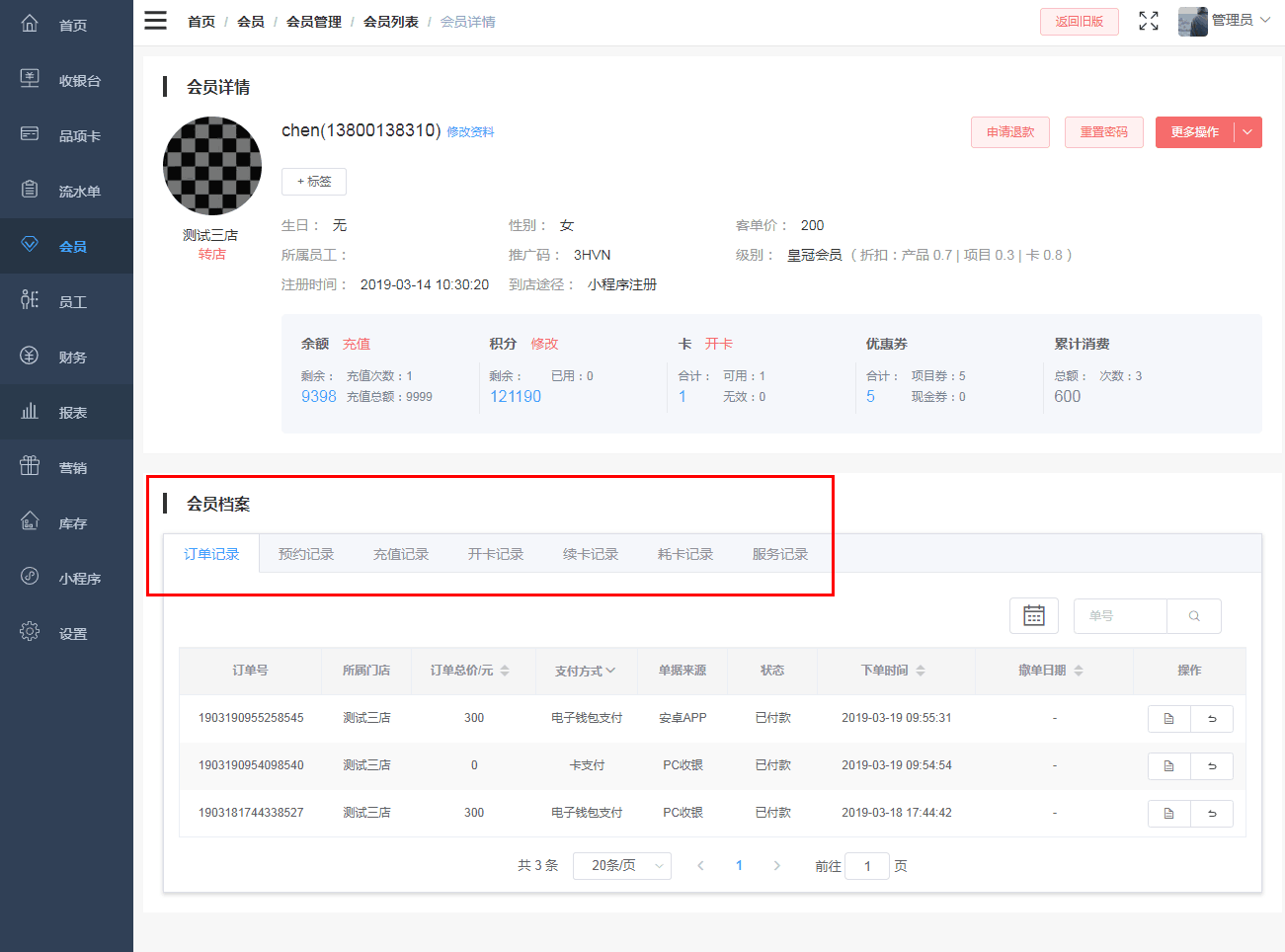Toggle the hamburger menu to collapse sidebar
Screen dimensions: 1285x952
pyautogui.click(x=156, y=21)
